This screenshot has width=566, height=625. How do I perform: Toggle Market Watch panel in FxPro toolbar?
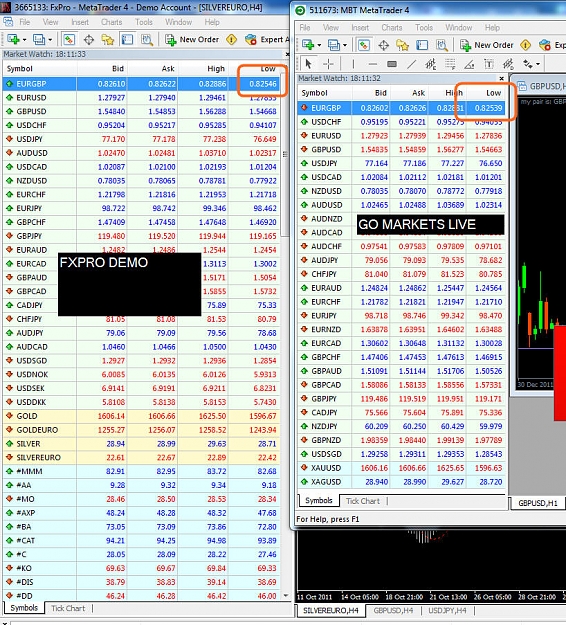pos(69,39)
